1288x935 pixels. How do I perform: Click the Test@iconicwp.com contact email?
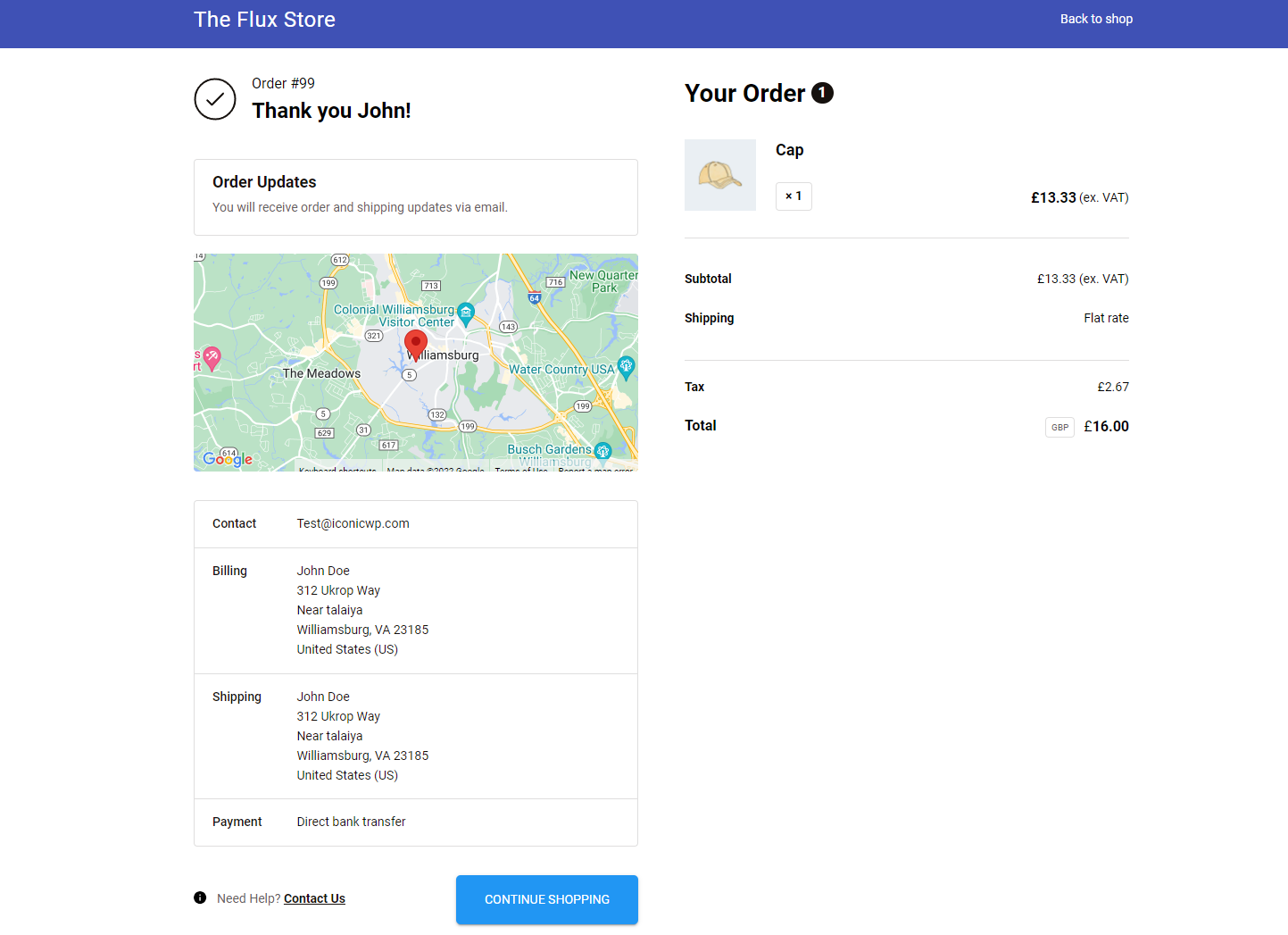tap(353, 523)
